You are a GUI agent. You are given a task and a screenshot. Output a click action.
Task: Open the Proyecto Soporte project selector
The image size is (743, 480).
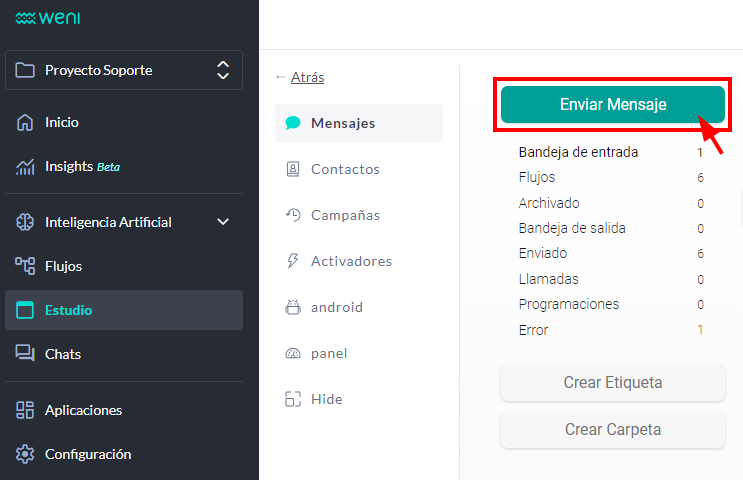point(124,71)
